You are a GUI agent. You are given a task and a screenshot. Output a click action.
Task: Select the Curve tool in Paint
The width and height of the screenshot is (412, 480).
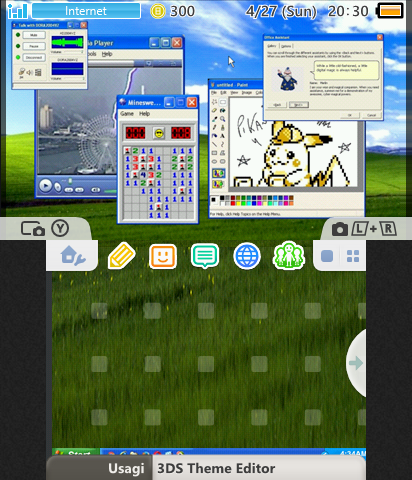222,144
